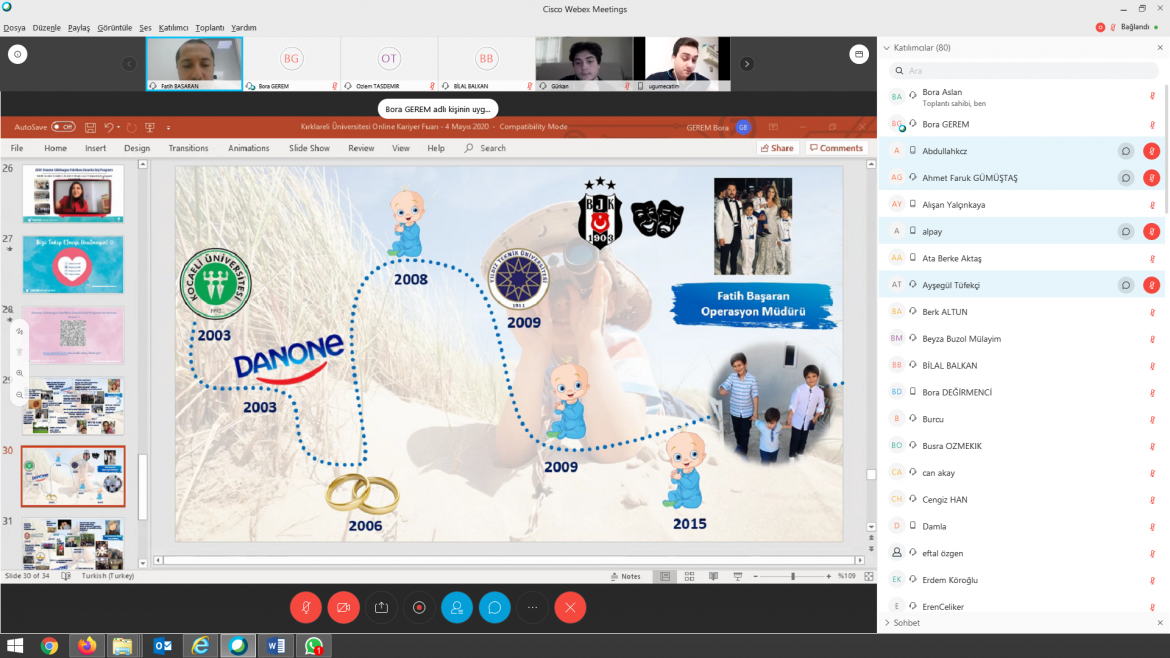Mute Ayşegül Tüfekçi microphone
Image resolution: width=1170 pixels, height=658 pixels.
pyautogui.click(x=1151, y=285)
